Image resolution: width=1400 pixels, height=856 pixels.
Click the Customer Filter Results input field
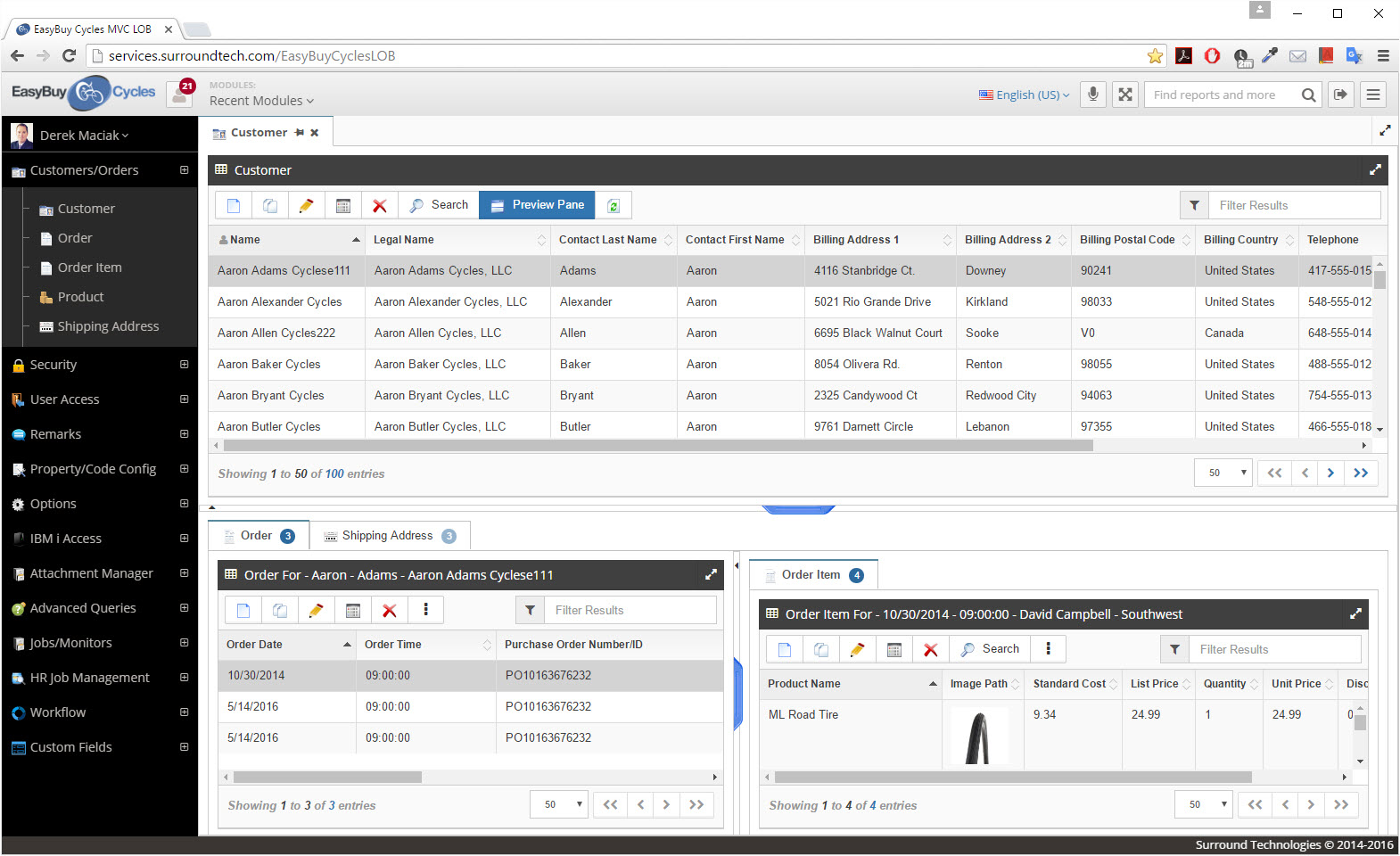1294,205
